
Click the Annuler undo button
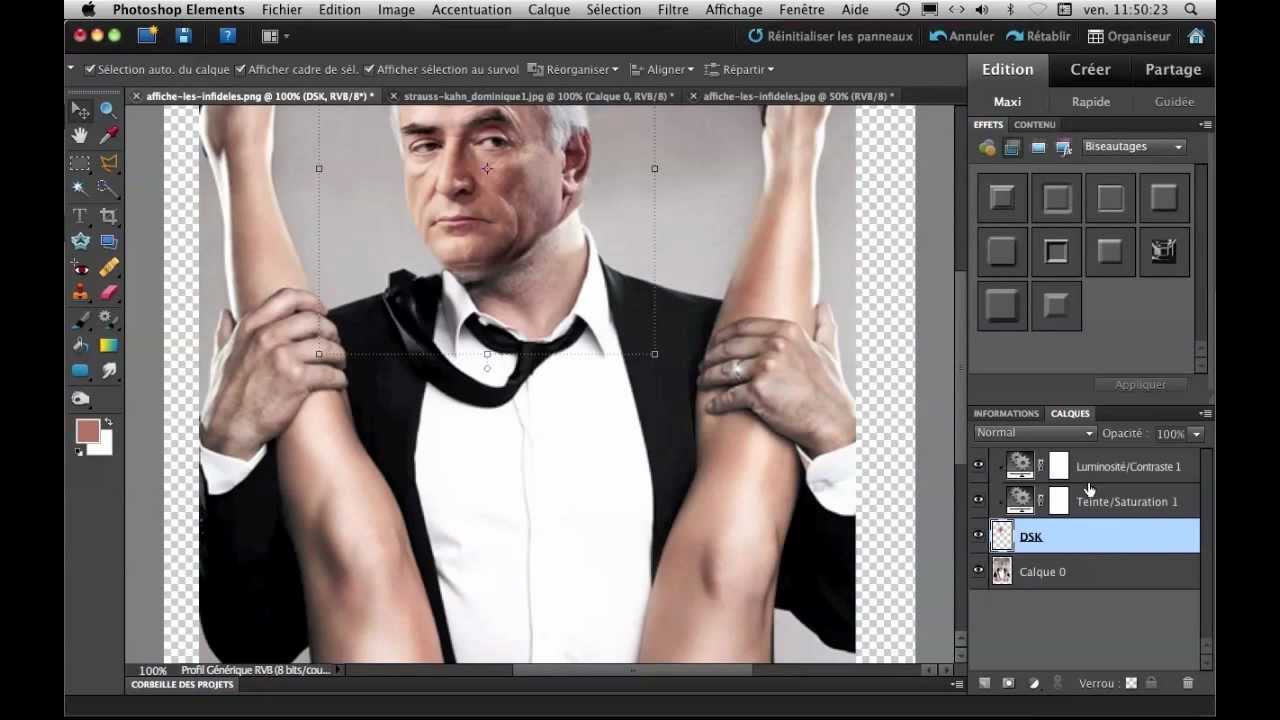[962, 36]
